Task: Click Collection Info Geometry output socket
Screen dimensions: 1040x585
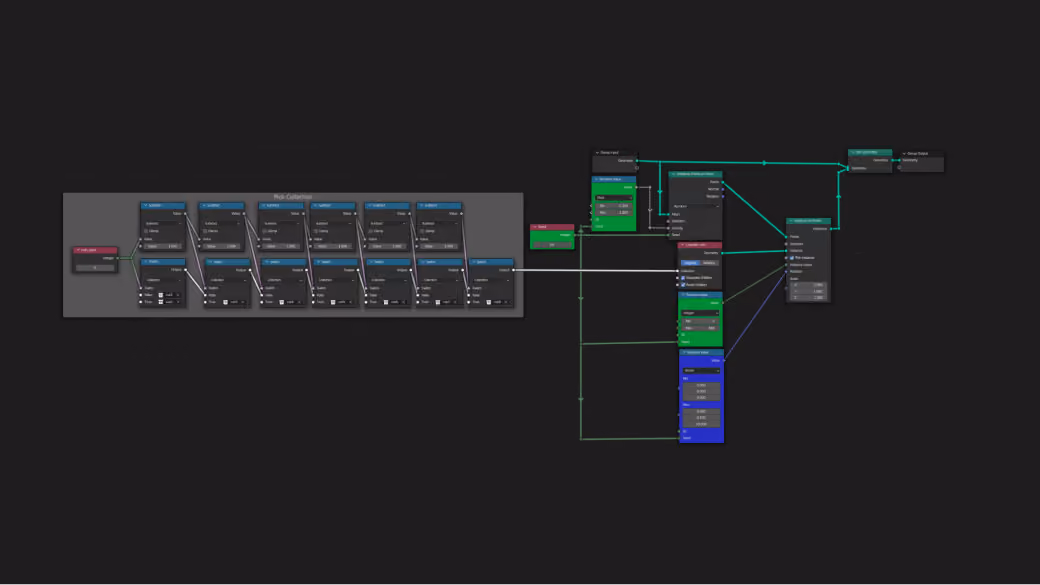Action: coord(722,253)
